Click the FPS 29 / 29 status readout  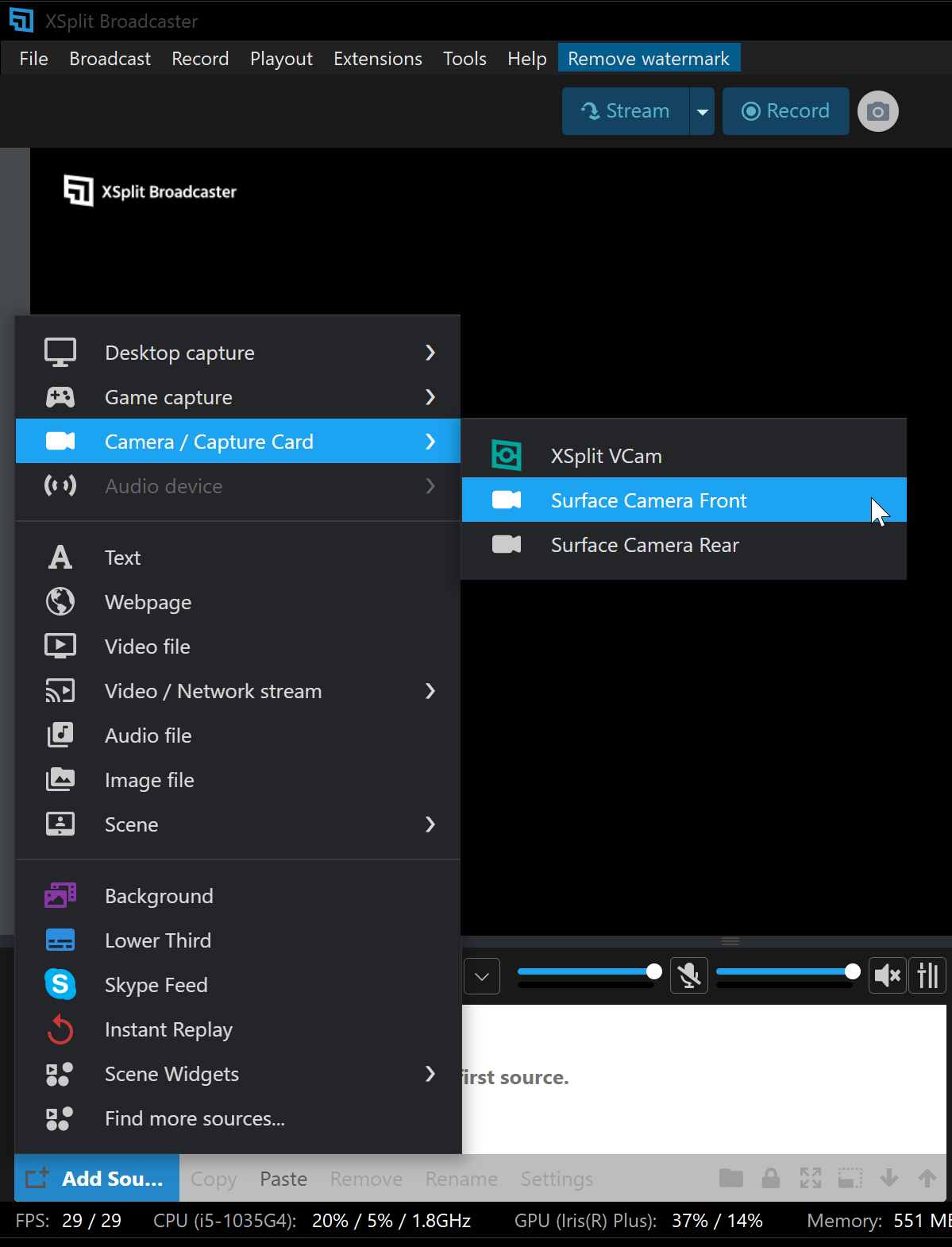coord(68,1221)
